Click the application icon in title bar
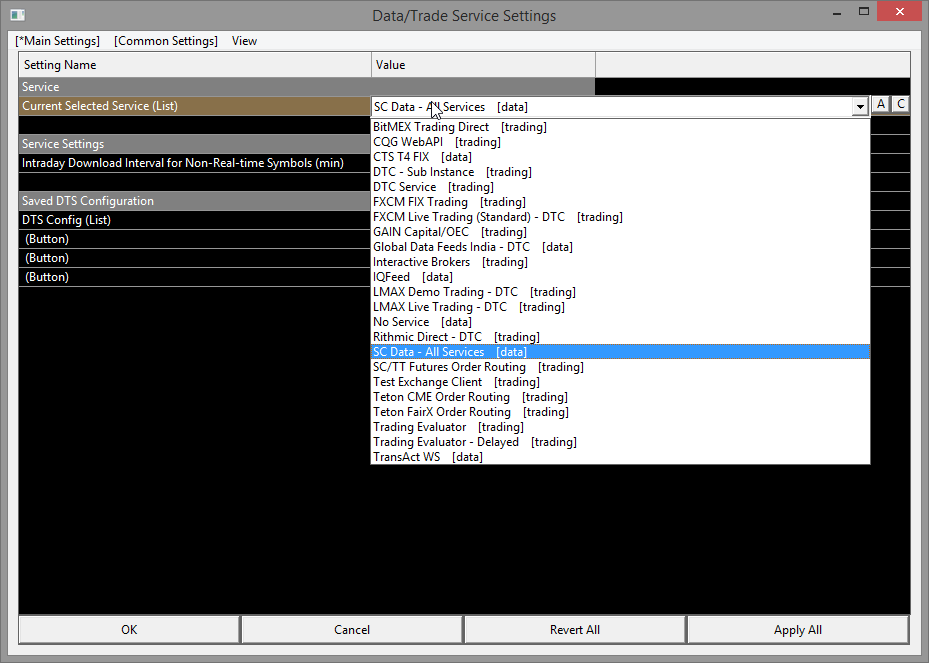This screenshot has height=663, width=929. [x=17, y=15]
